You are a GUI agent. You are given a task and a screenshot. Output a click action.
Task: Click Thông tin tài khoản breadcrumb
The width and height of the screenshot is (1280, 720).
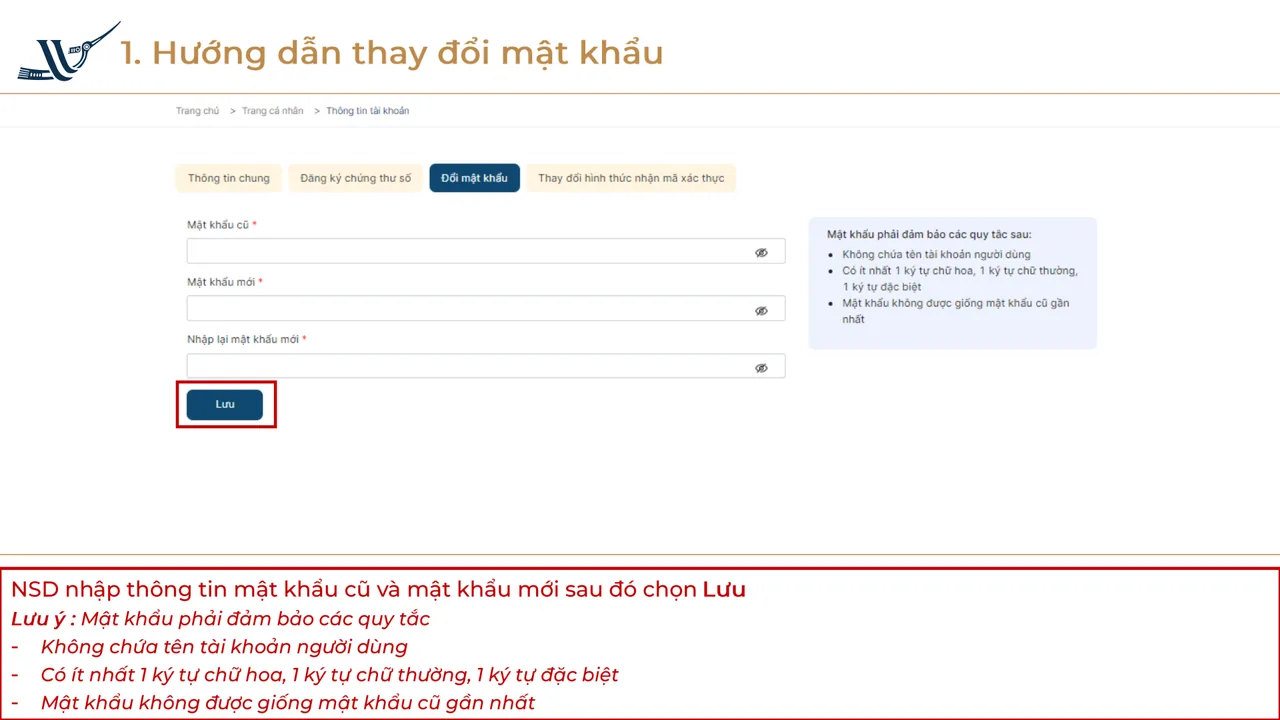click(368, 111)
